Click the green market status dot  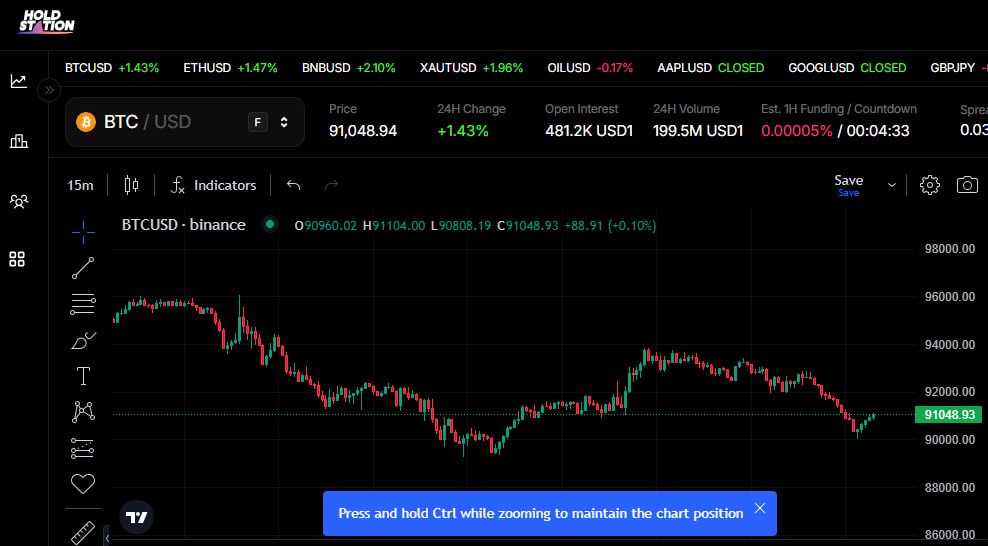pos(270,224)
